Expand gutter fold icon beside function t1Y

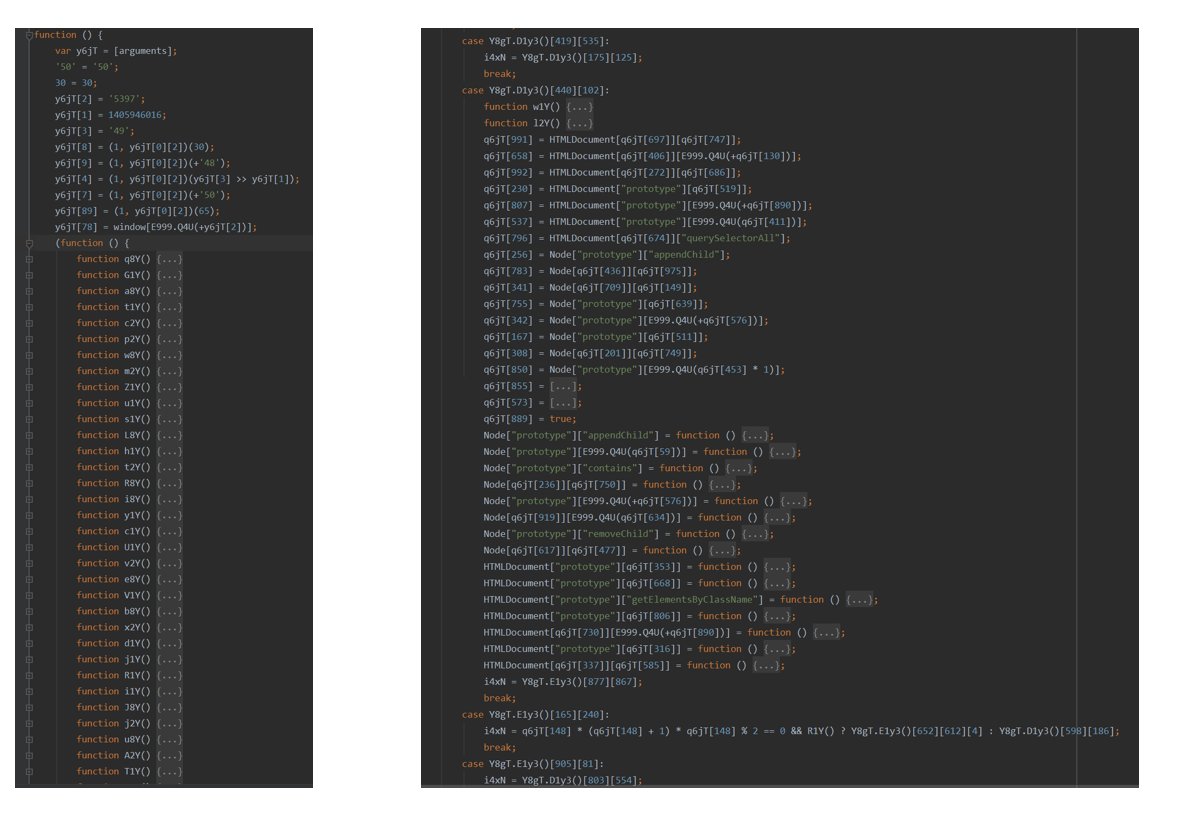[29, 307]
